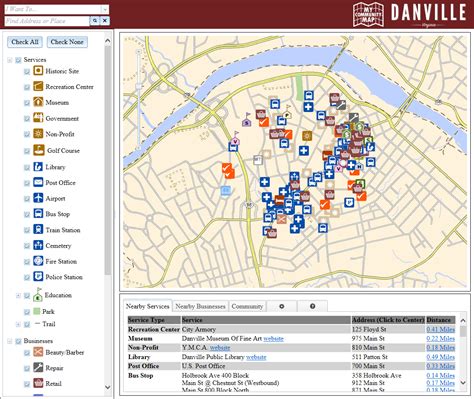Click the green Park legend swatch
This screenshot has height=399, width=474.
coord(37,311)
